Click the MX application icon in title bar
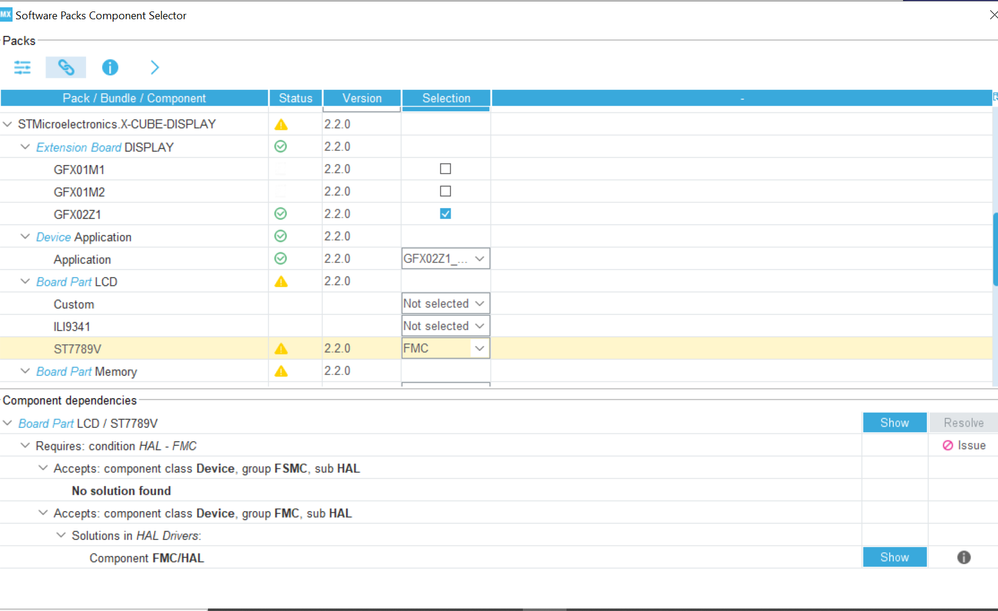 pos(6,15)
